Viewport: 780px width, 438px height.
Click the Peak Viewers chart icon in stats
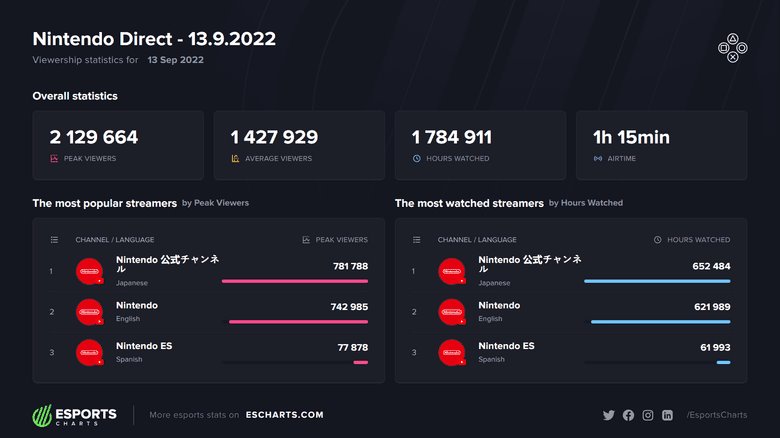point(54,158)
